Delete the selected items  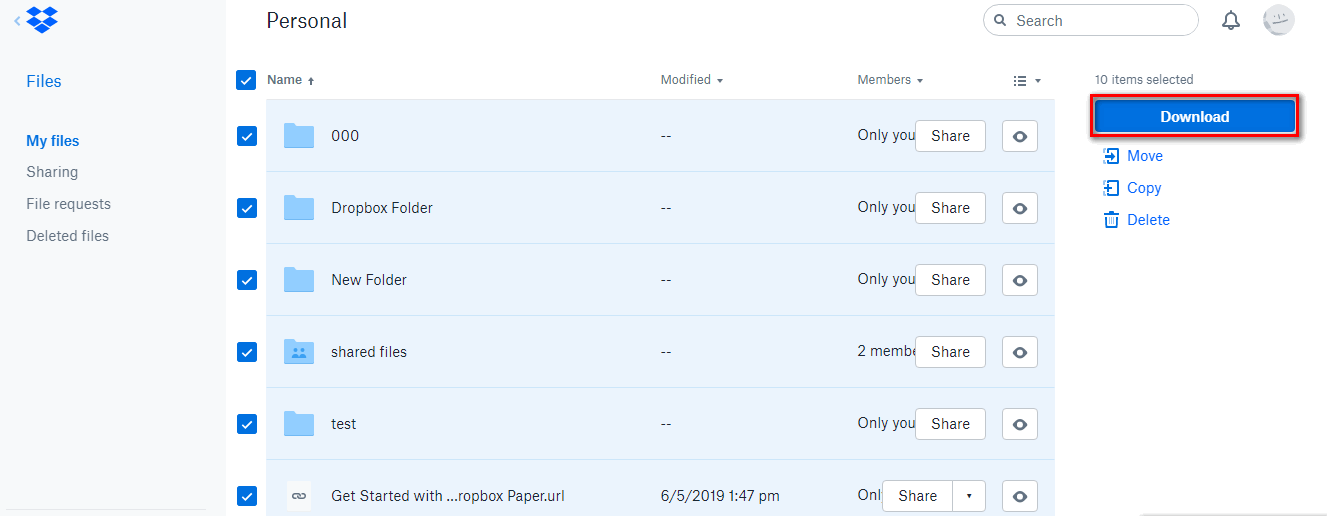(x=1147, y=220)
